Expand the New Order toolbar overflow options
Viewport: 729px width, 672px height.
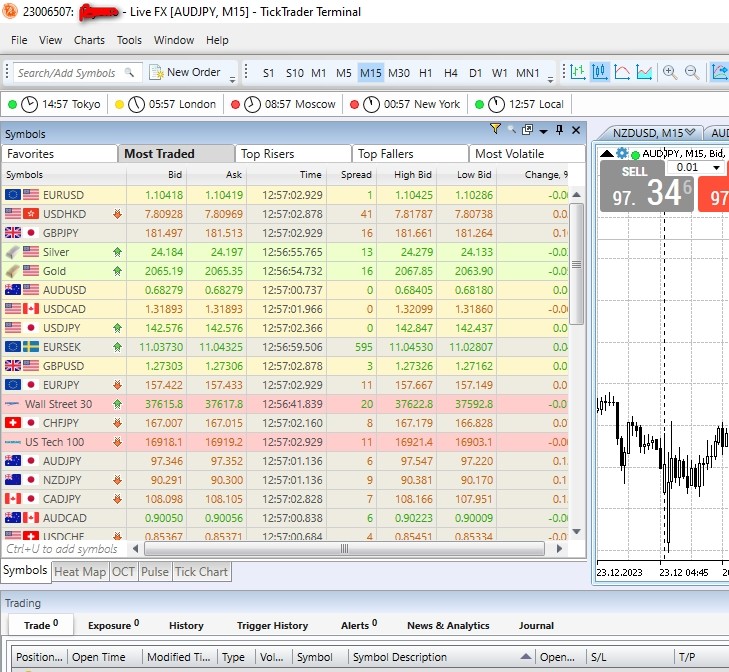point(232,80)
